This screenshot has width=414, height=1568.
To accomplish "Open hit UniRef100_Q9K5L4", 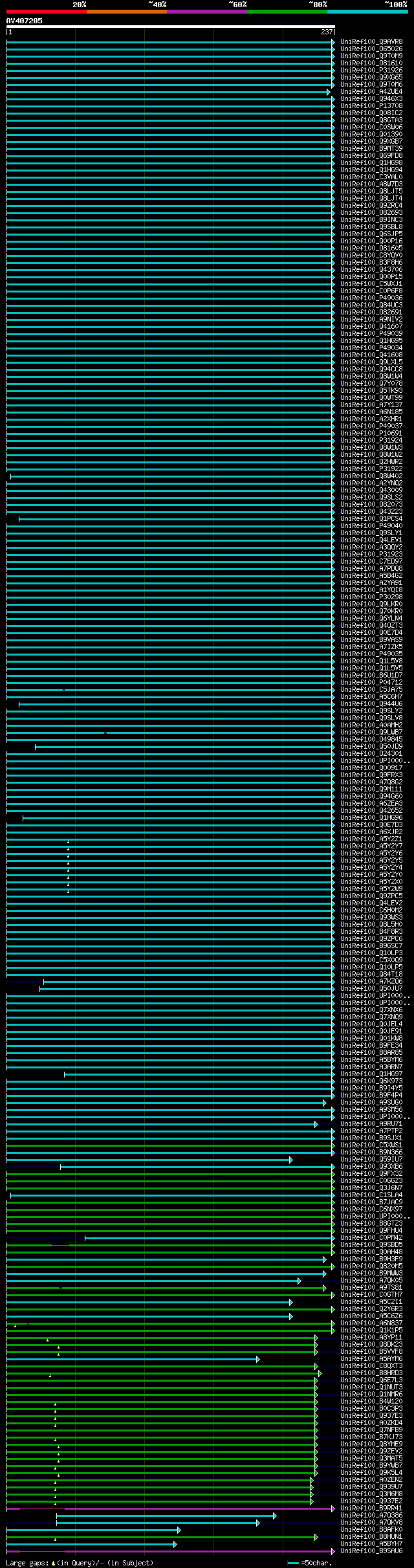I will (371, 1472).
